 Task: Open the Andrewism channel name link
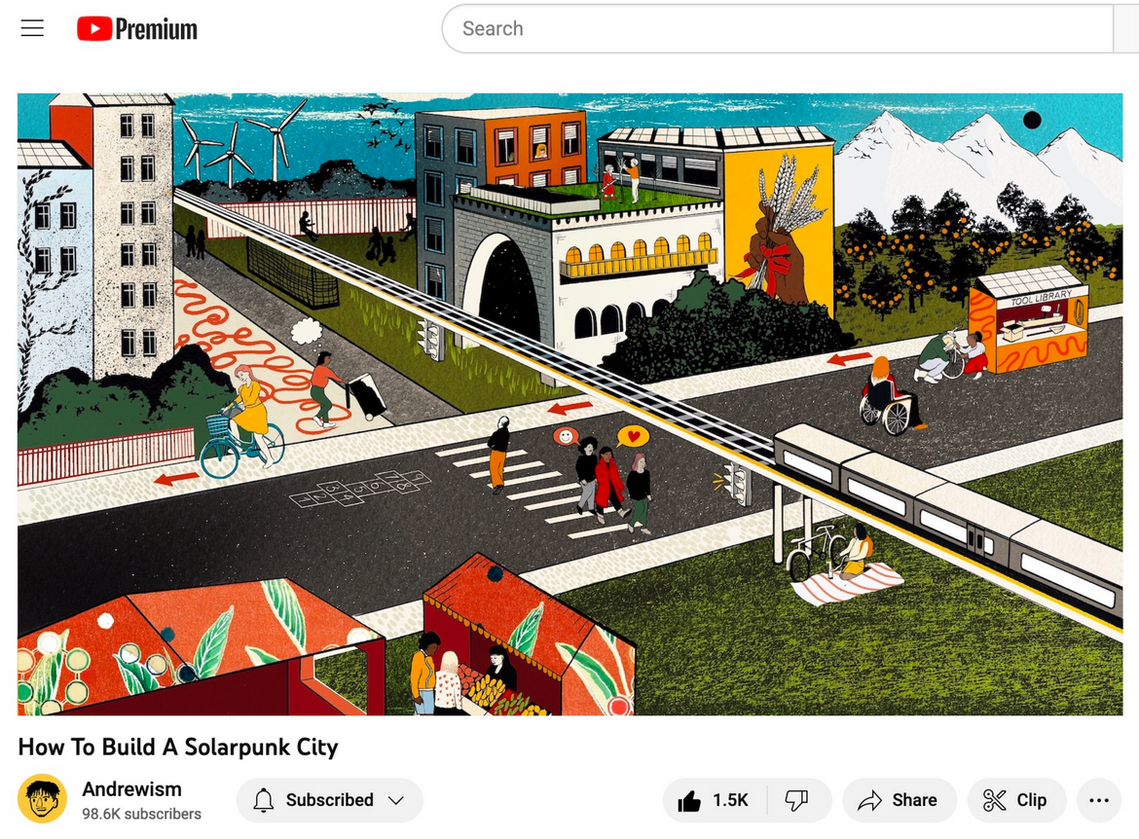pyautogui.click(x=131, y=789)
